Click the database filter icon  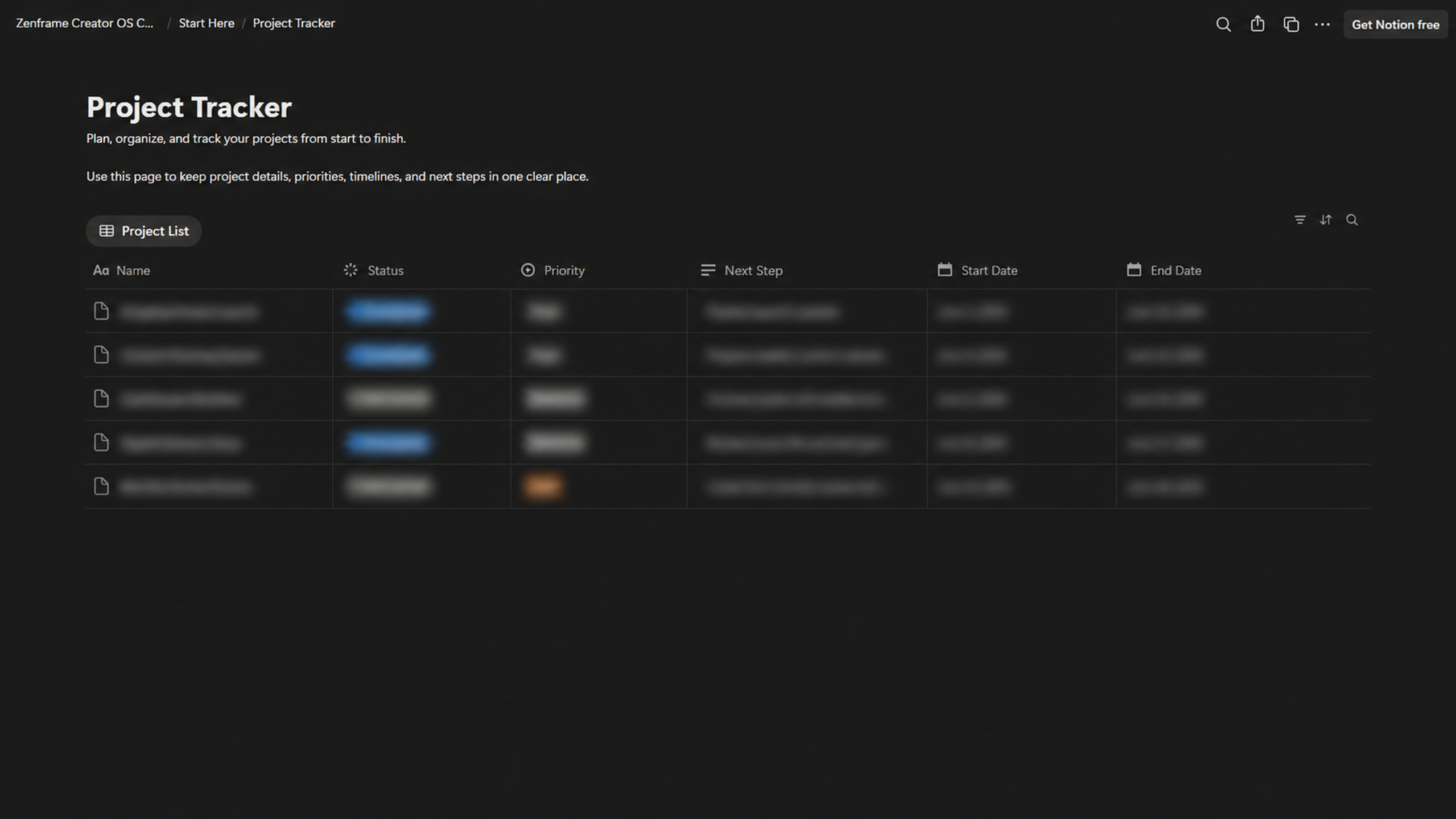pos(1300,220)
